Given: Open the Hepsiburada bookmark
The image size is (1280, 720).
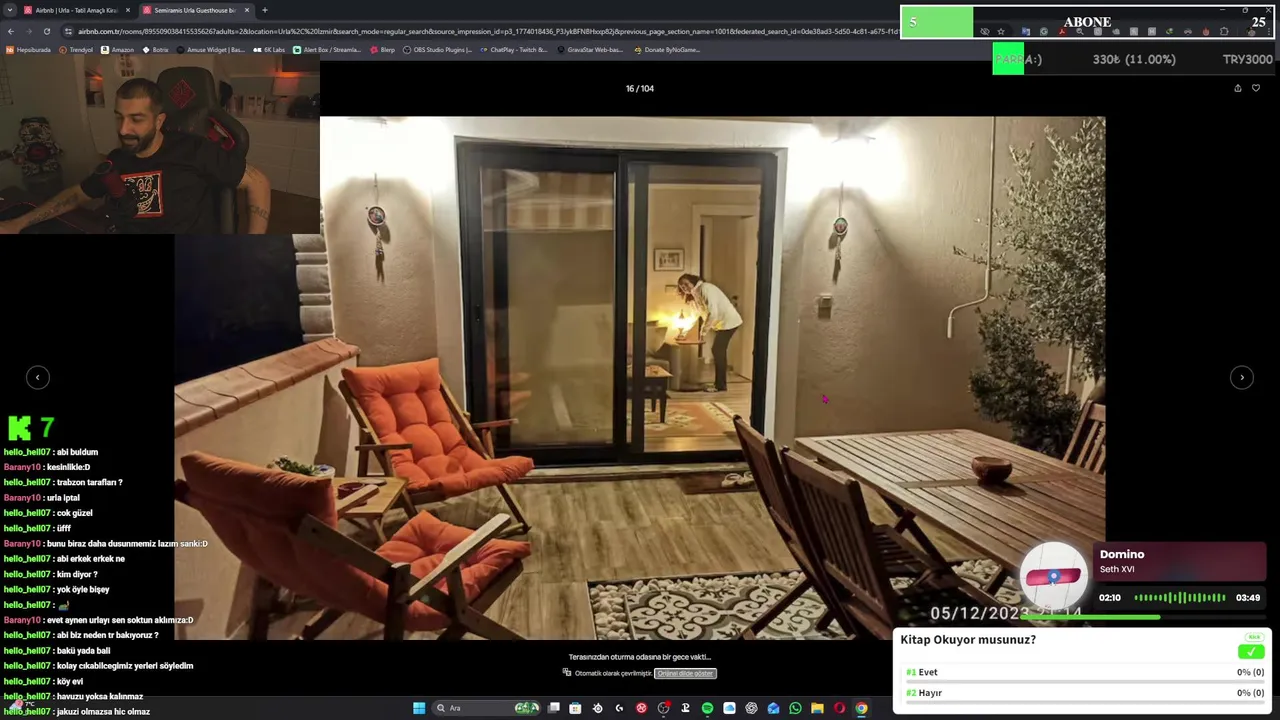Looking at the screenshot, I should [x=29, y=49].
